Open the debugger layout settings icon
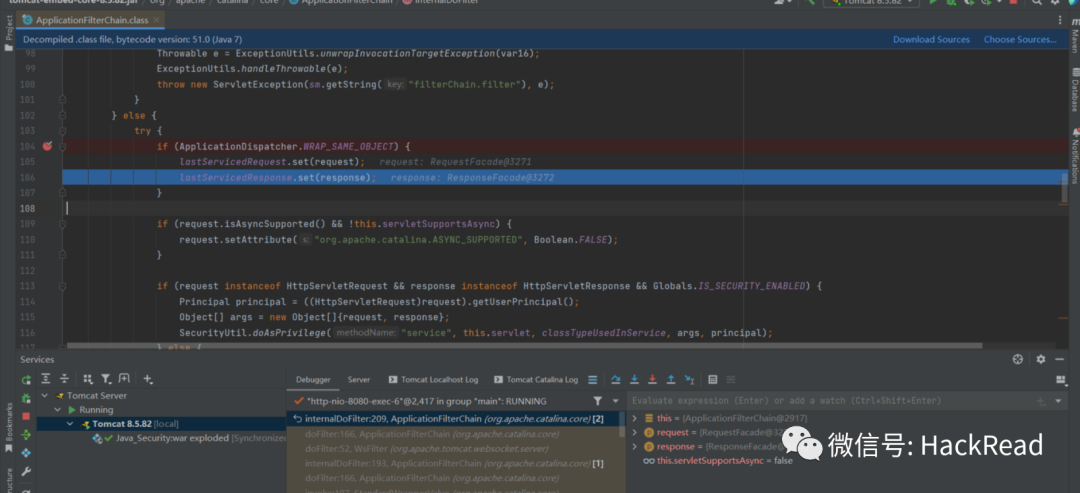The image size is (1080, 493). [1061, 379]
